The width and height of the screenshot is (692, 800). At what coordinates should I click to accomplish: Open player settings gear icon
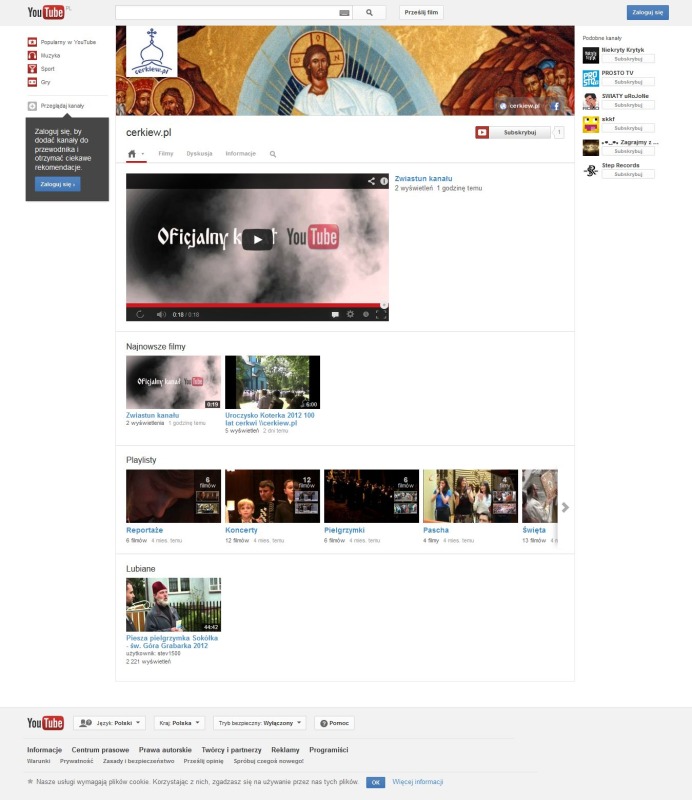pyautogui.click(x=350, y=314)
